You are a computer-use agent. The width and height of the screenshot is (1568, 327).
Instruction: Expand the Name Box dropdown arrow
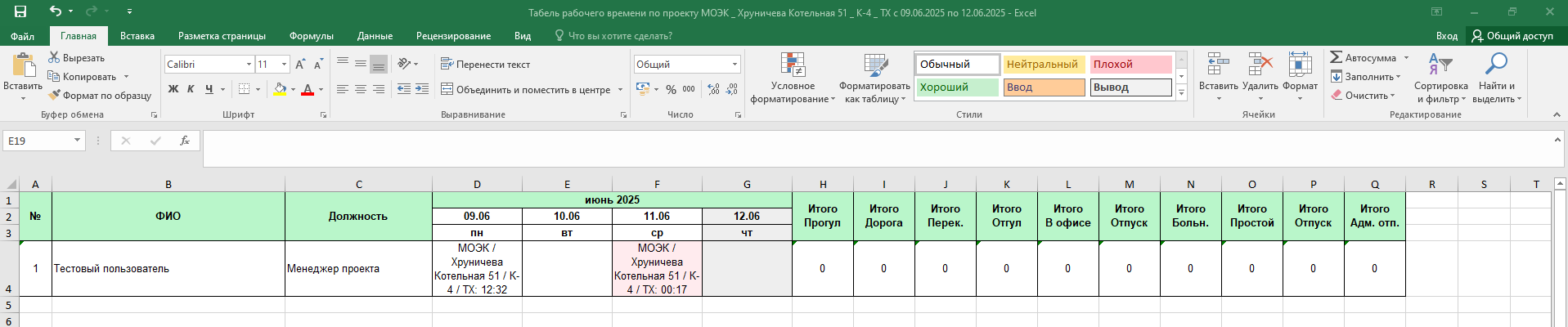pyautogui.click(x=78, y=141)
